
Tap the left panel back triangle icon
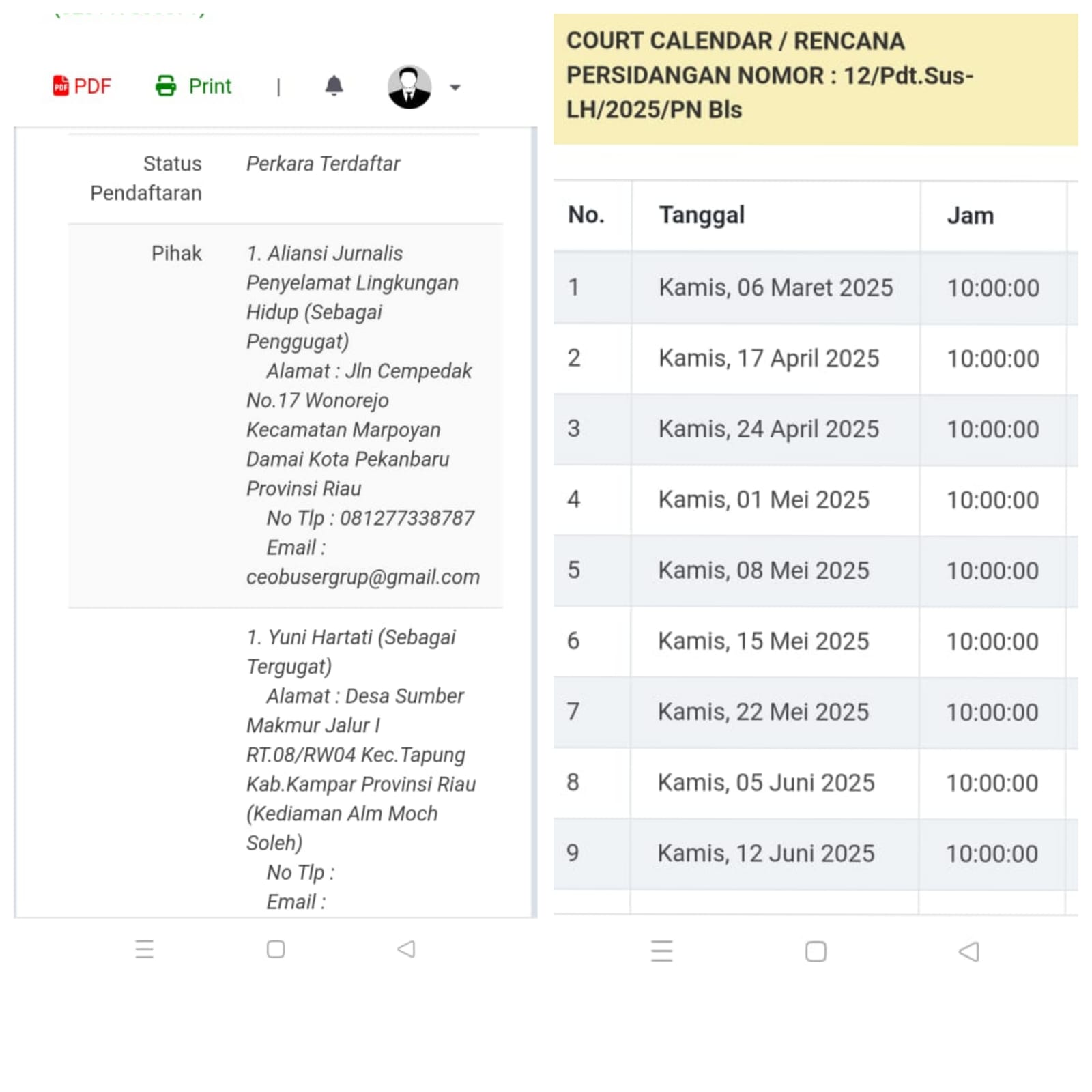[407, 949]
